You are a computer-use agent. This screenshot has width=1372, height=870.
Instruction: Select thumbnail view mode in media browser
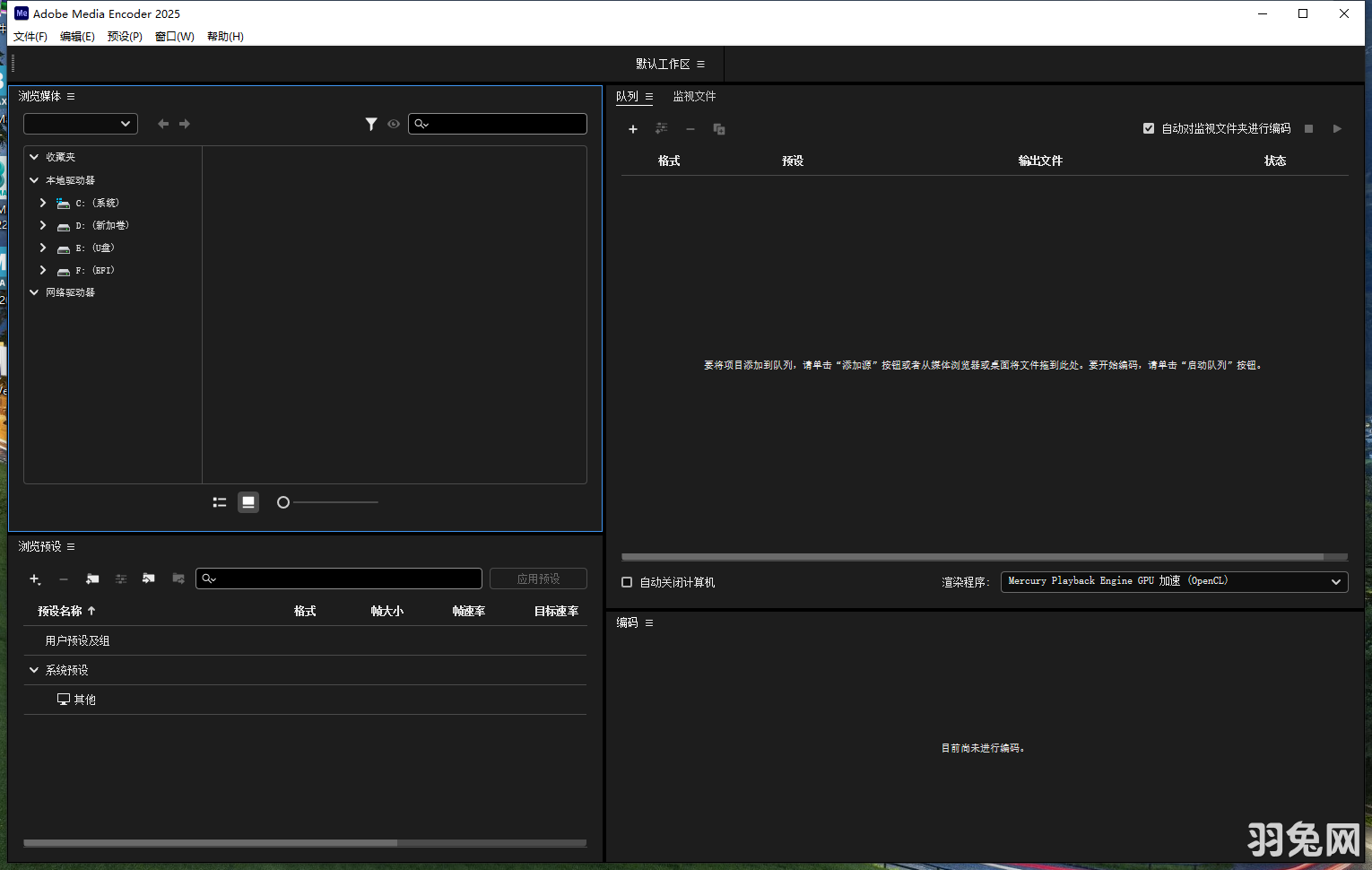tap(247, 502)
